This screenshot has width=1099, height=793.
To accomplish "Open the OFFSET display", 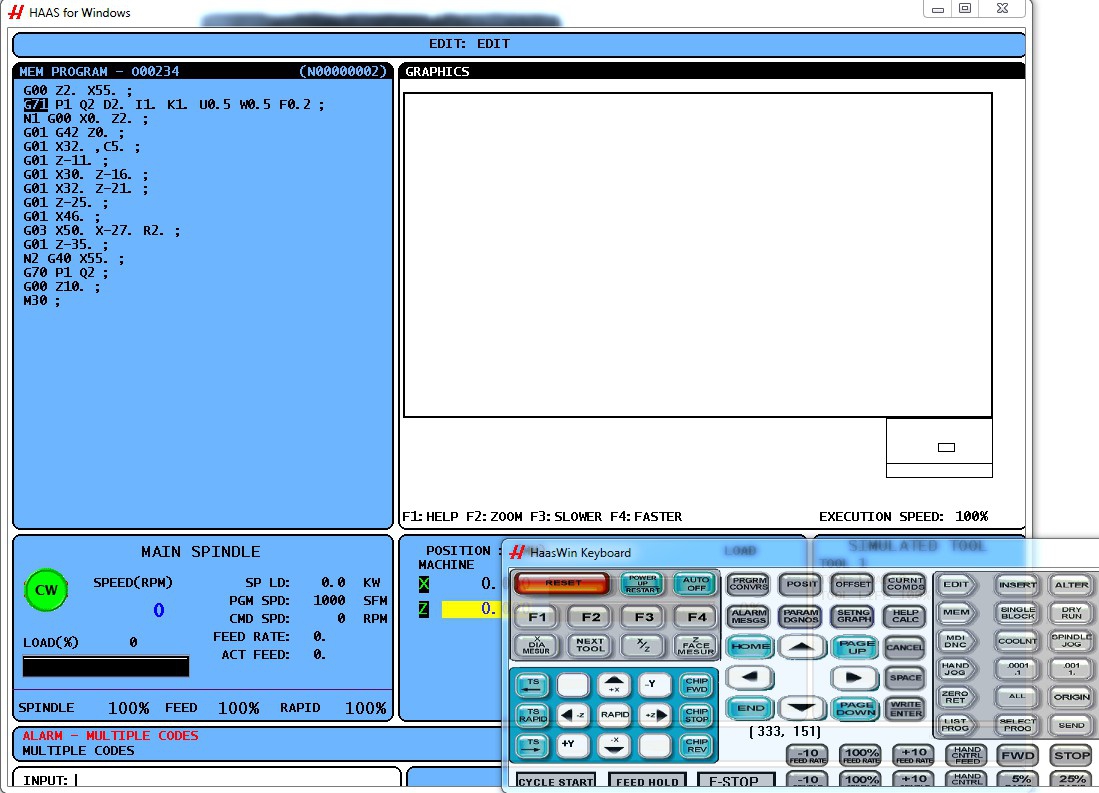I will point(853,584).
